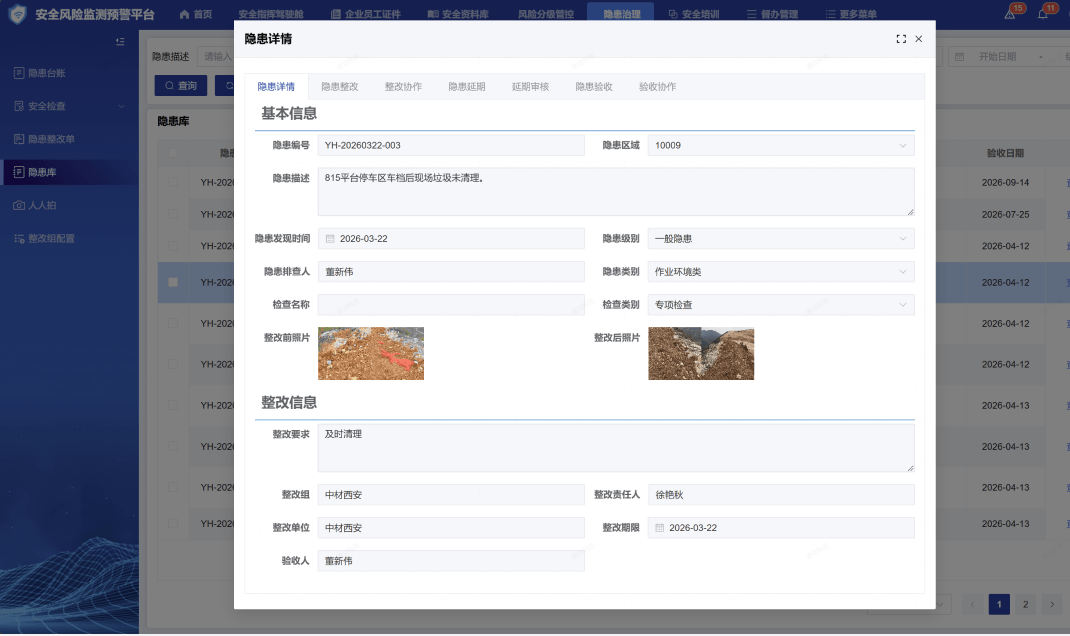Viewport: 1070px width, 636px height.
Task: Collapse the sidebar with the fold icon
Action: [x=120, y=42]
